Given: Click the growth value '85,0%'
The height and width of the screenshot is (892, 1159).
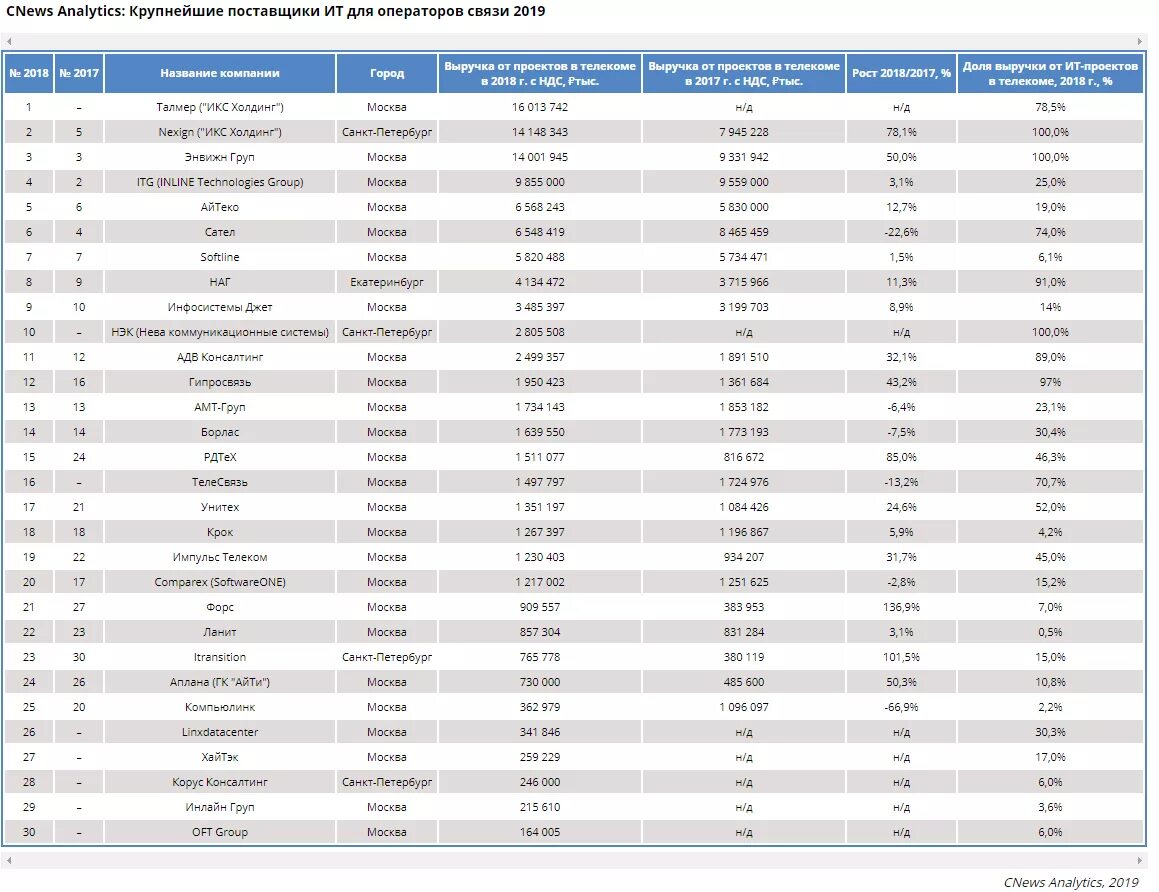Looking at the screenshot, I should coord(901,457).
